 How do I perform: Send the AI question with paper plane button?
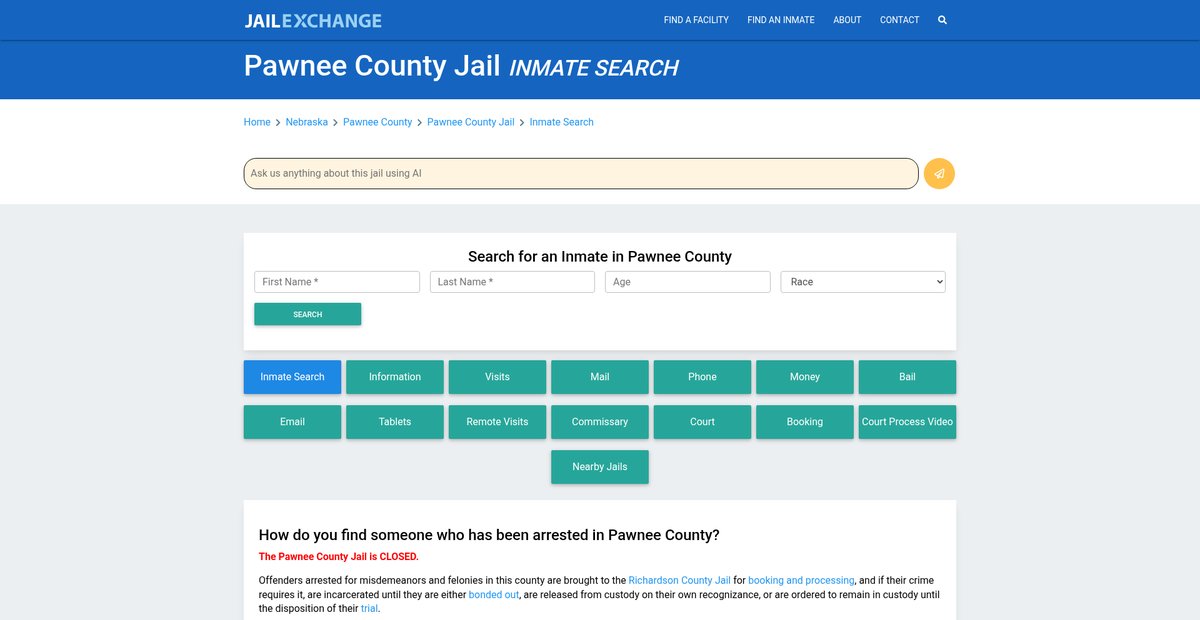click(x=939, y=174)
